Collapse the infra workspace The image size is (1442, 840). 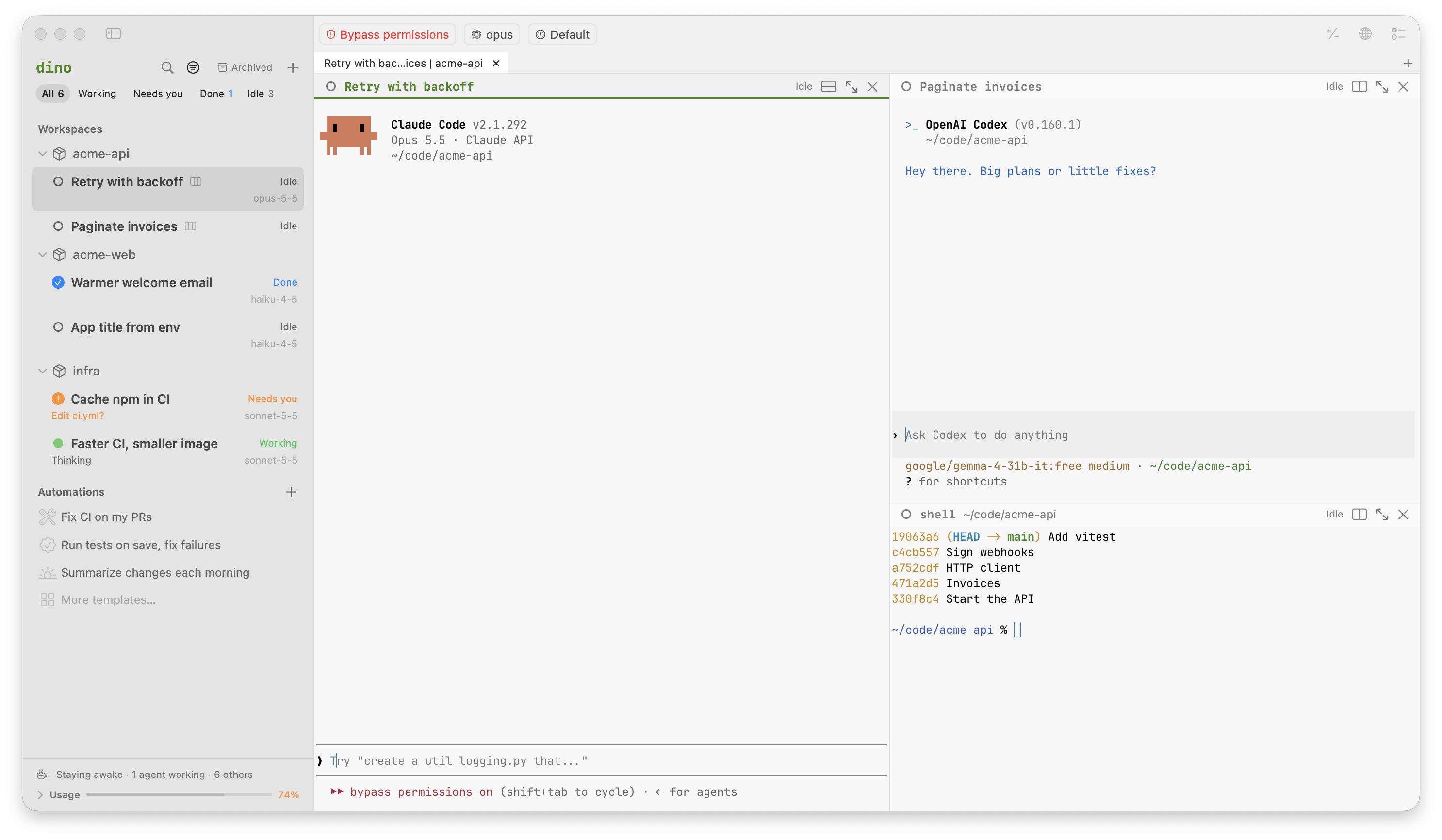pos(42,371)
